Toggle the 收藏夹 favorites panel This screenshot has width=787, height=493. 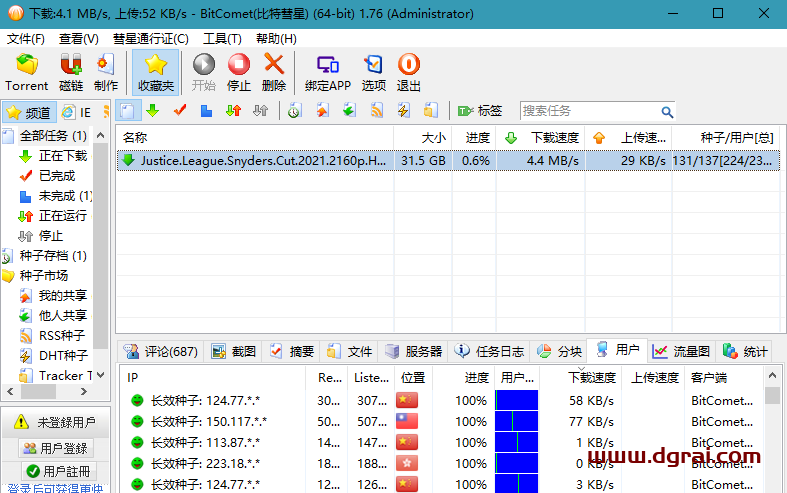155,72
